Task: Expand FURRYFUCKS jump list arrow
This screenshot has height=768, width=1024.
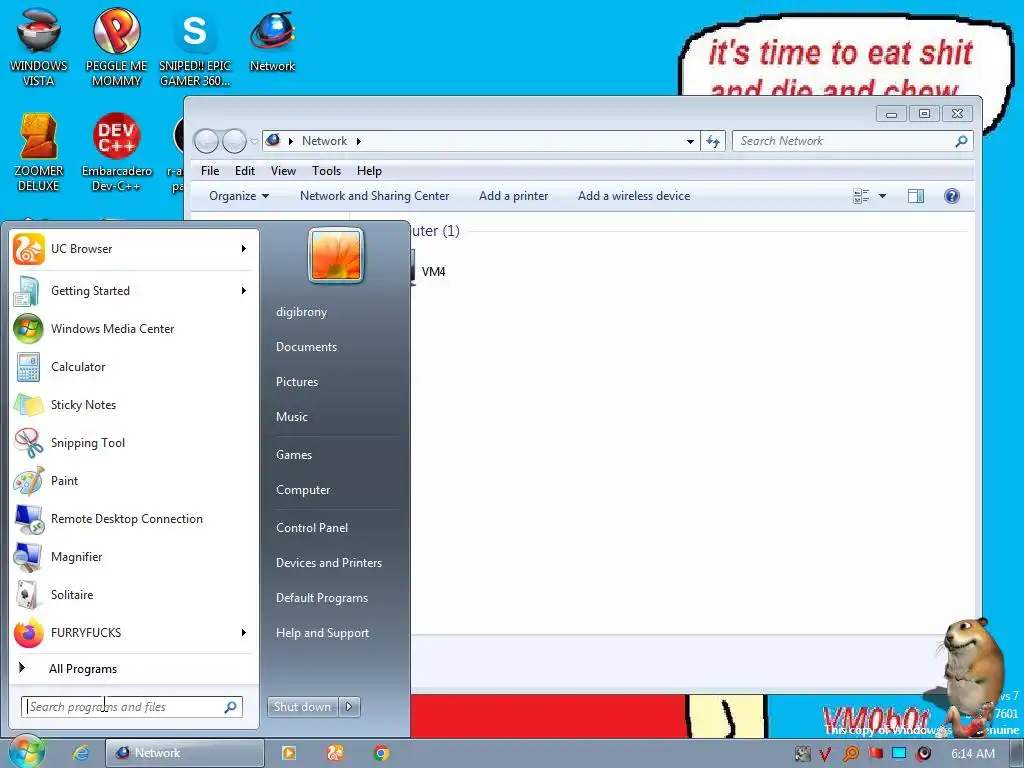Action: pyautogui.click(x=244, y=632)
